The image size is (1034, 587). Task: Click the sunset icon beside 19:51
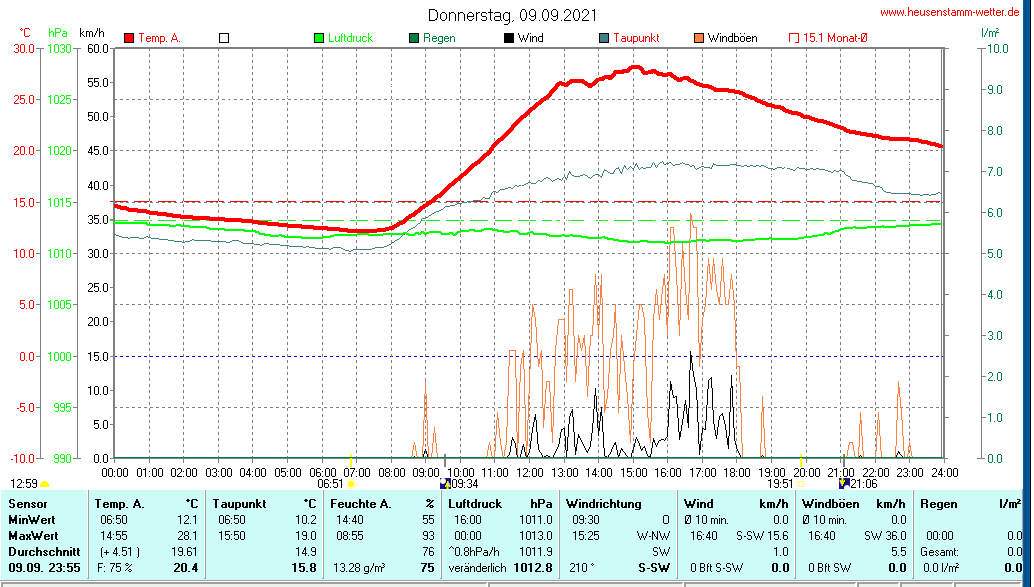pyautogui.click(x=801, y=484)
